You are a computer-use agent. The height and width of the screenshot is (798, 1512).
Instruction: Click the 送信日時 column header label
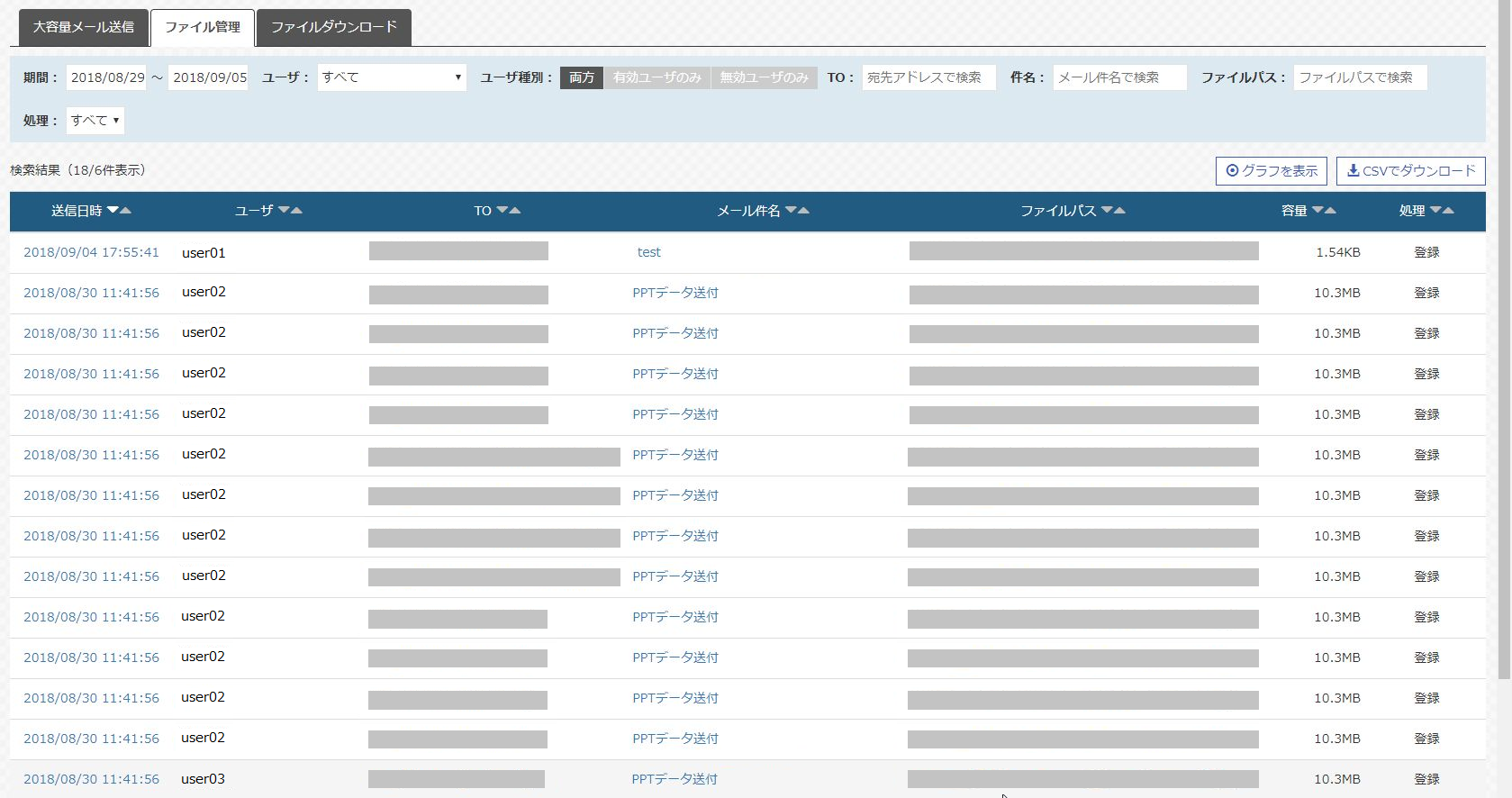77,211
